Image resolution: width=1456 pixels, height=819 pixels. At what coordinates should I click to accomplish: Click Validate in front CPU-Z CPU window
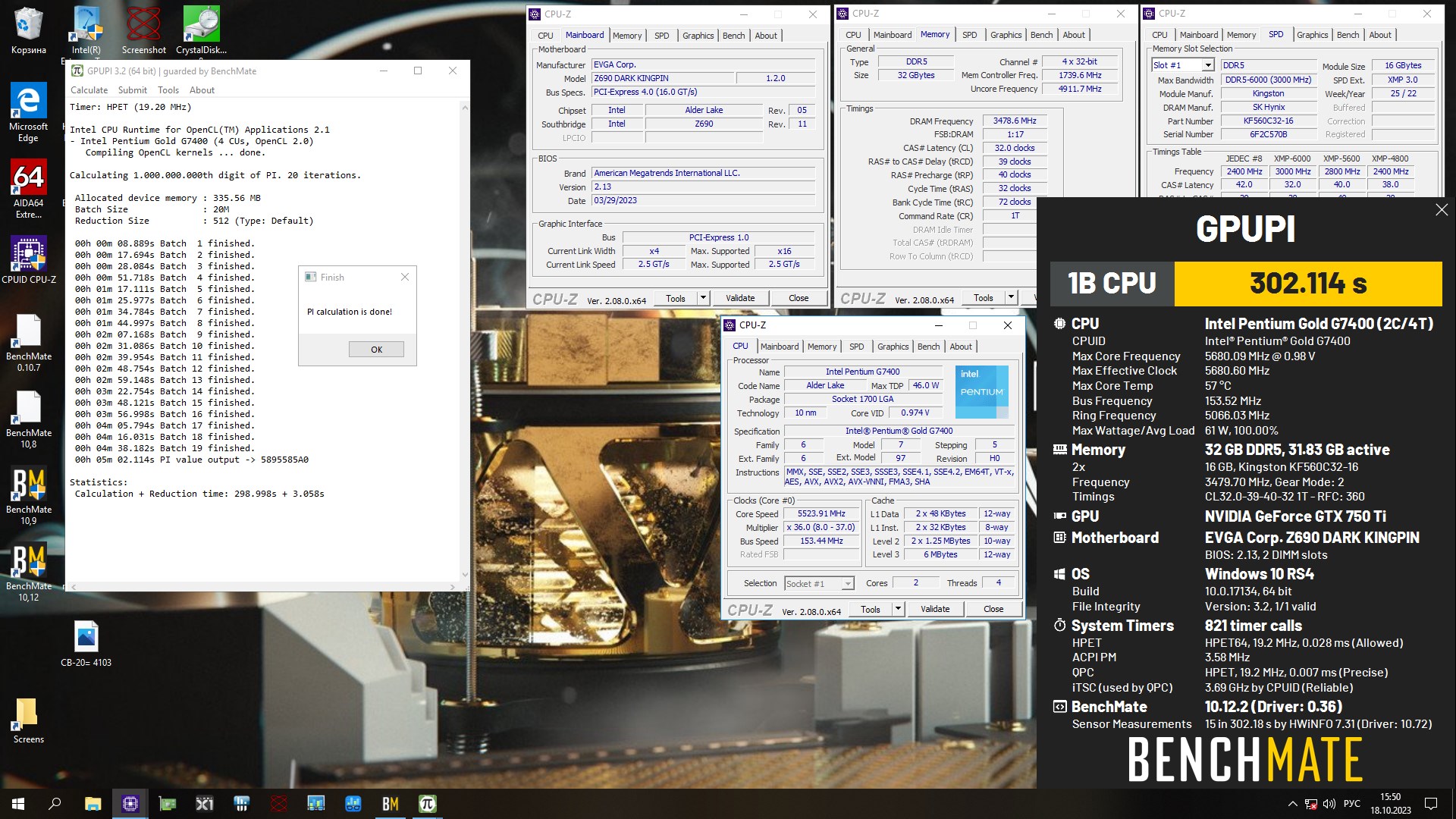pyautogui.click(x=935, y=609)
